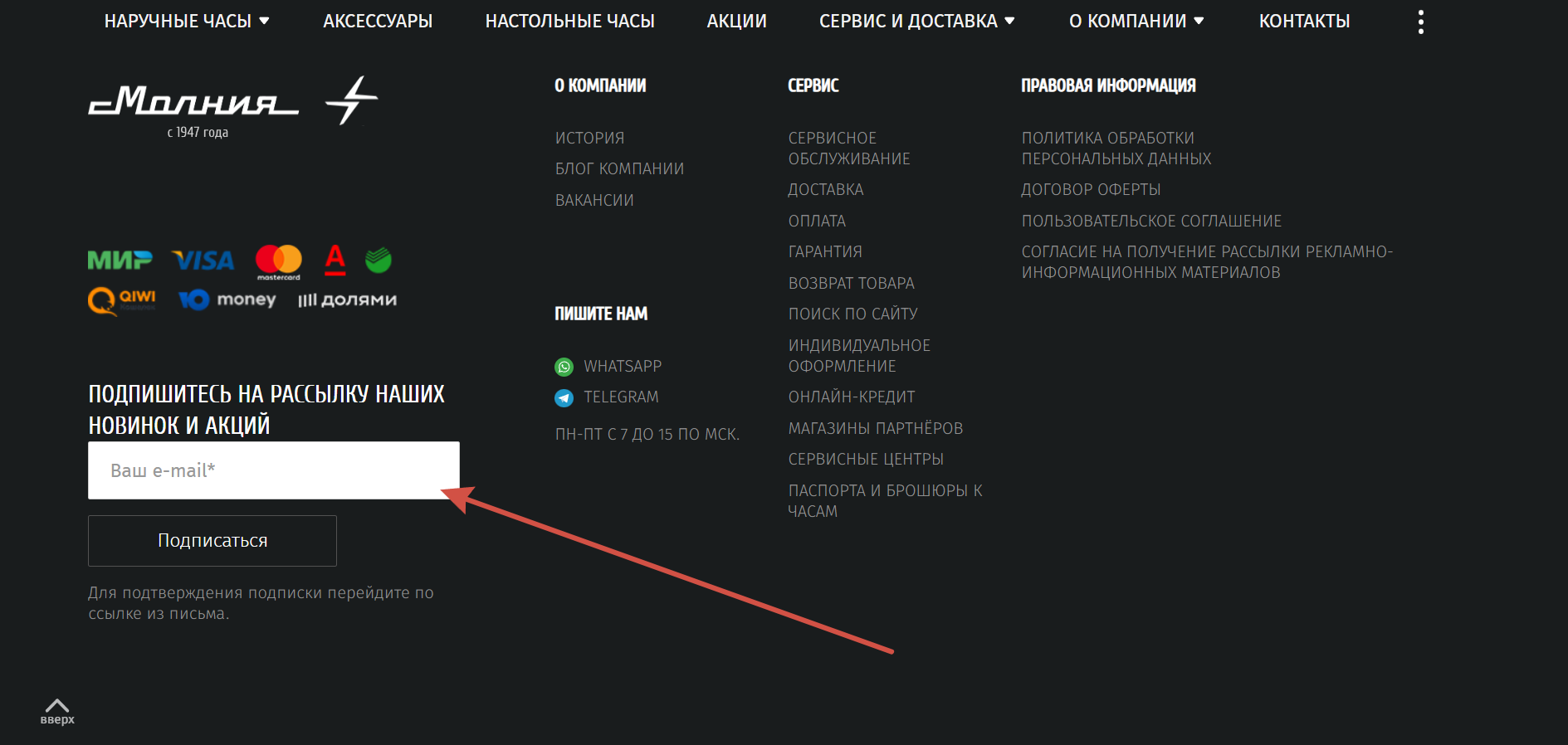The width and height of the screenshot is (1568, 745).
Task: Click the ПН-ПТ с 7 до 15 text
Action: 647,434
